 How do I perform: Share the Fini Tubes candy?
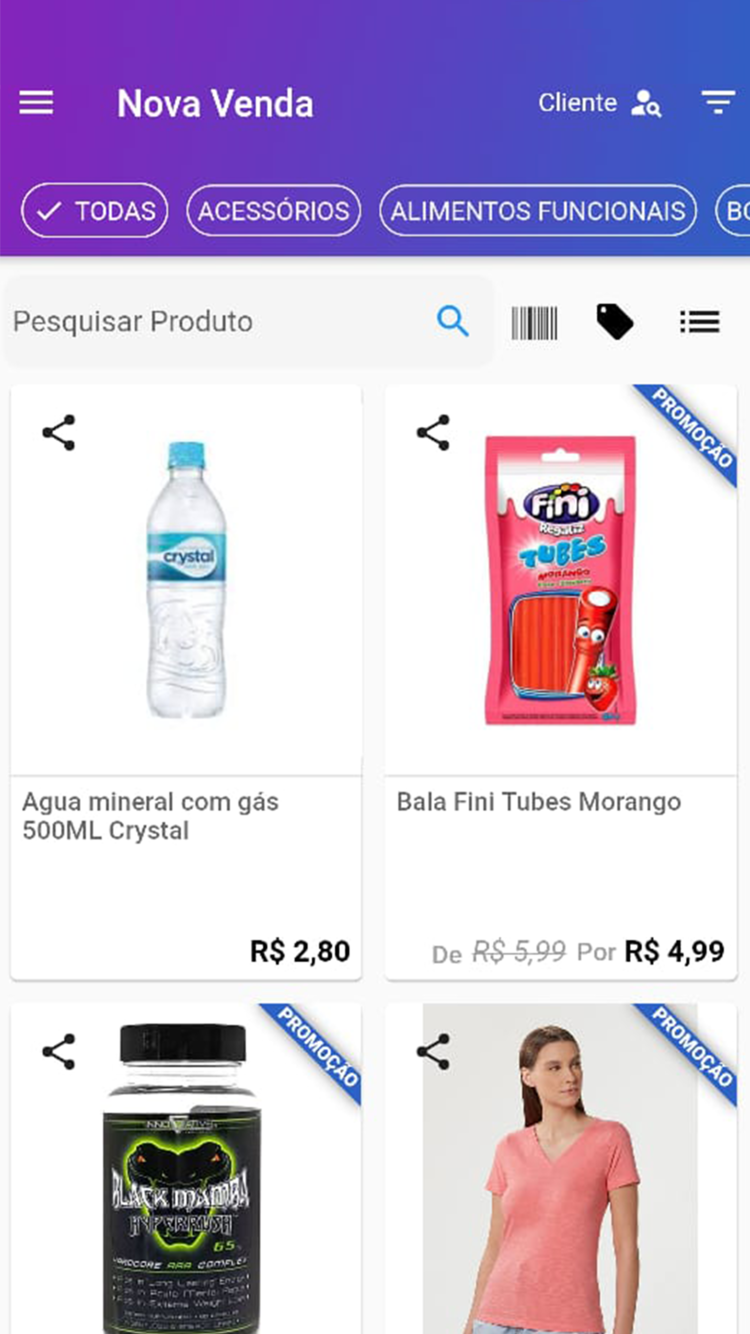433,433
